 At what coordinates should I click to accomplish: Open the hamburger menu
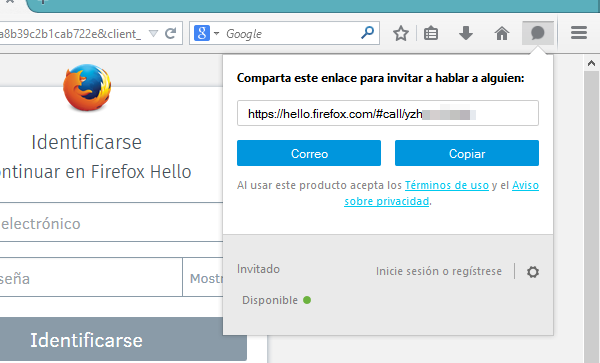[579, 33]
